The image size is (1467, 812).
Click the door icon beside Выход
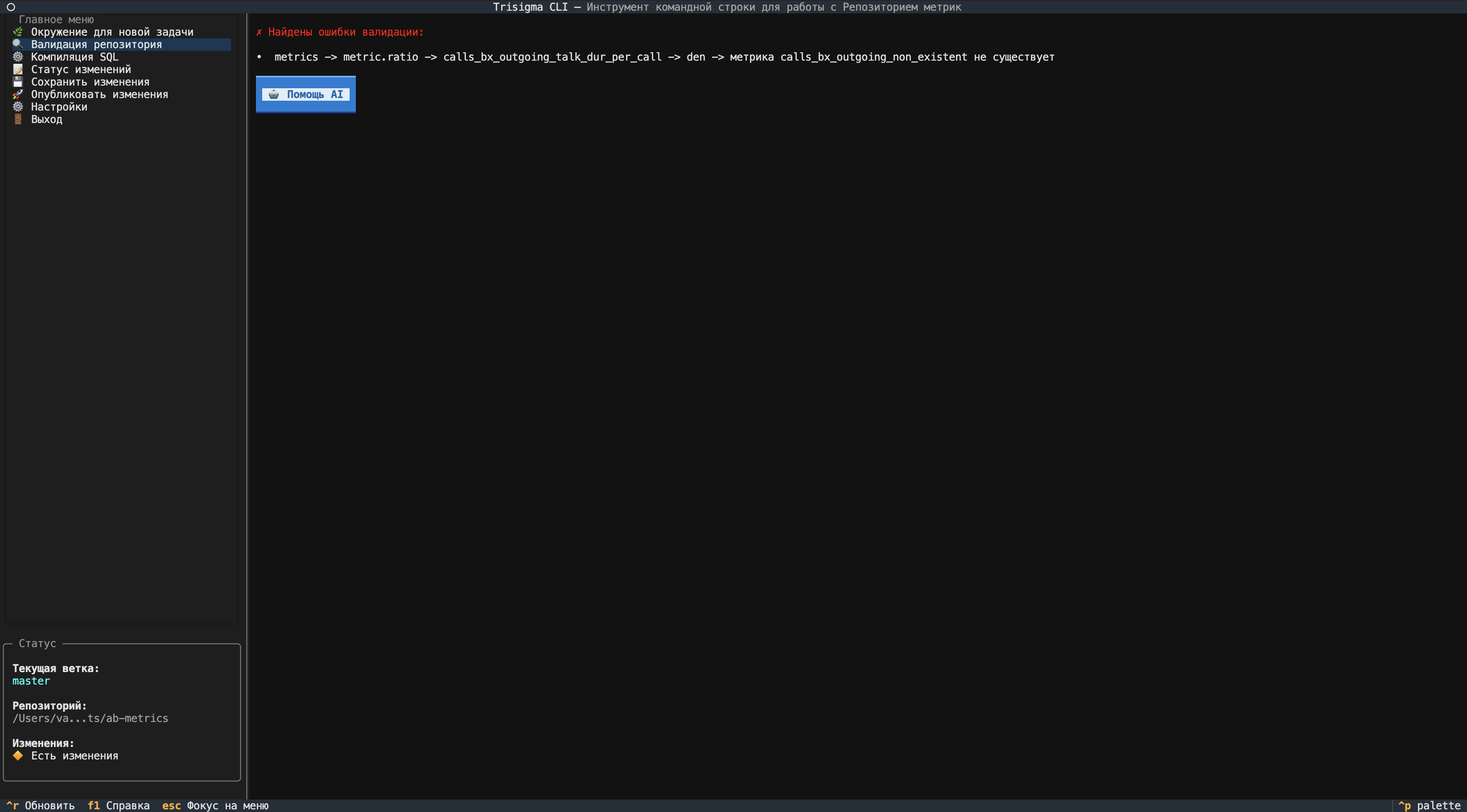(x=18, y=119)
